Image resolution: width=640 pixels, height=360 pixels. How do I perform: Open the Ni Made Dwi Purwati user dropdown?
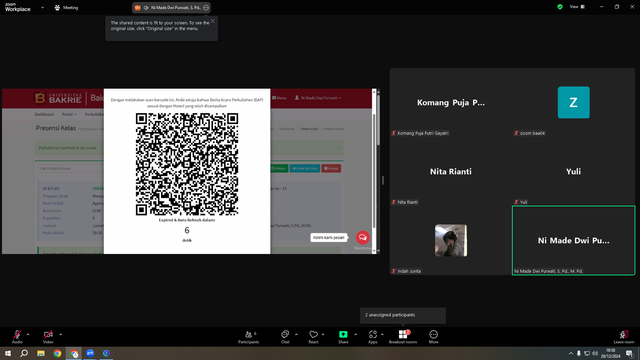318,98
